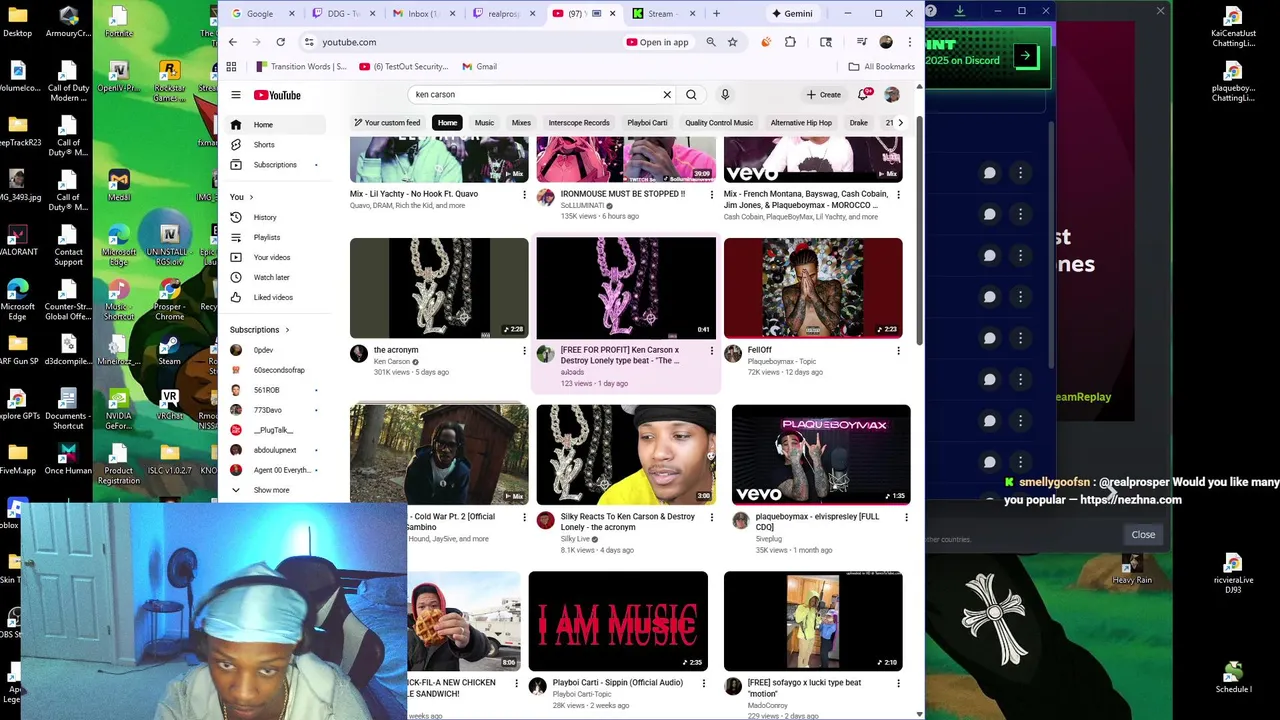Open All Bookmarks folder

pos(881,66)
